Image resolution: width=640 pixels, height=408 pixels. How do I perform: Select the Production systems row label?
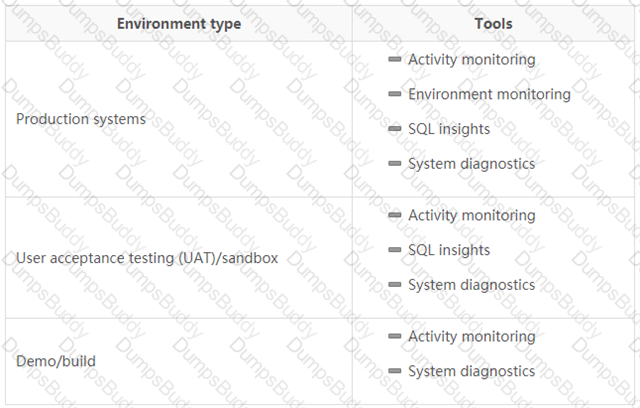[x=81, y=119]
